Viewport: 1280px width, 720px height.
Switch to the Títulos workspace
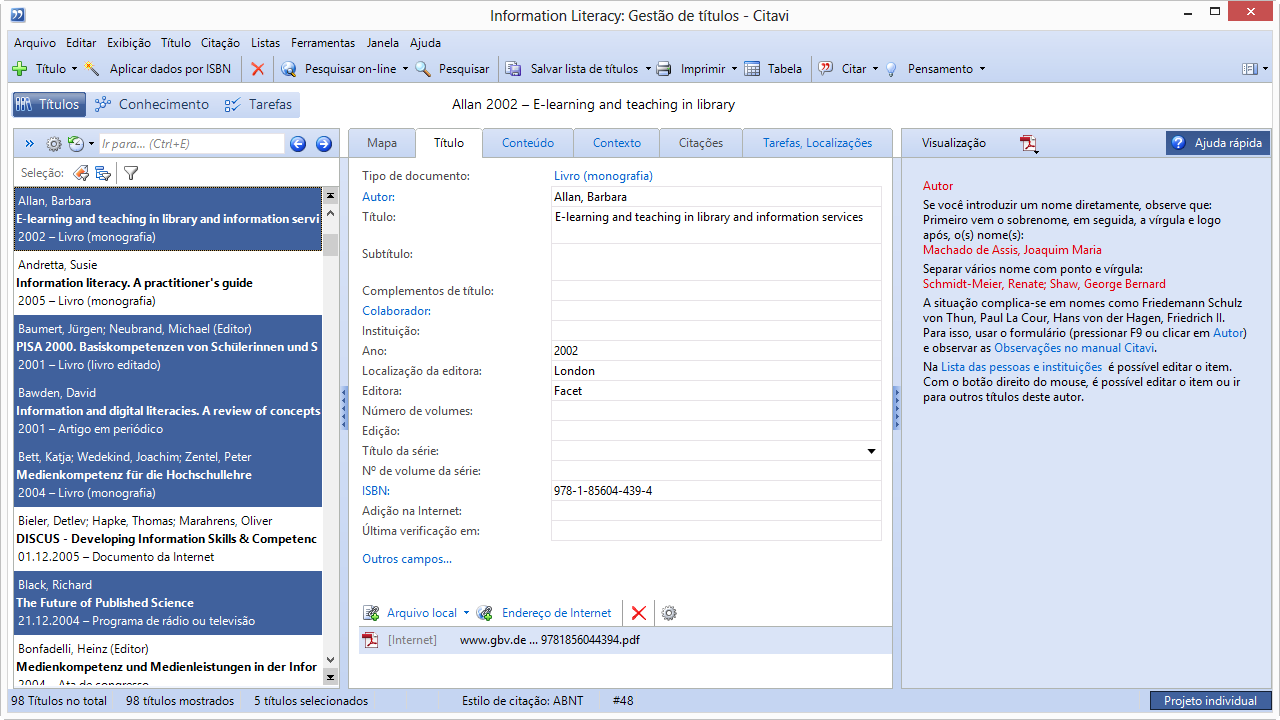48,104
